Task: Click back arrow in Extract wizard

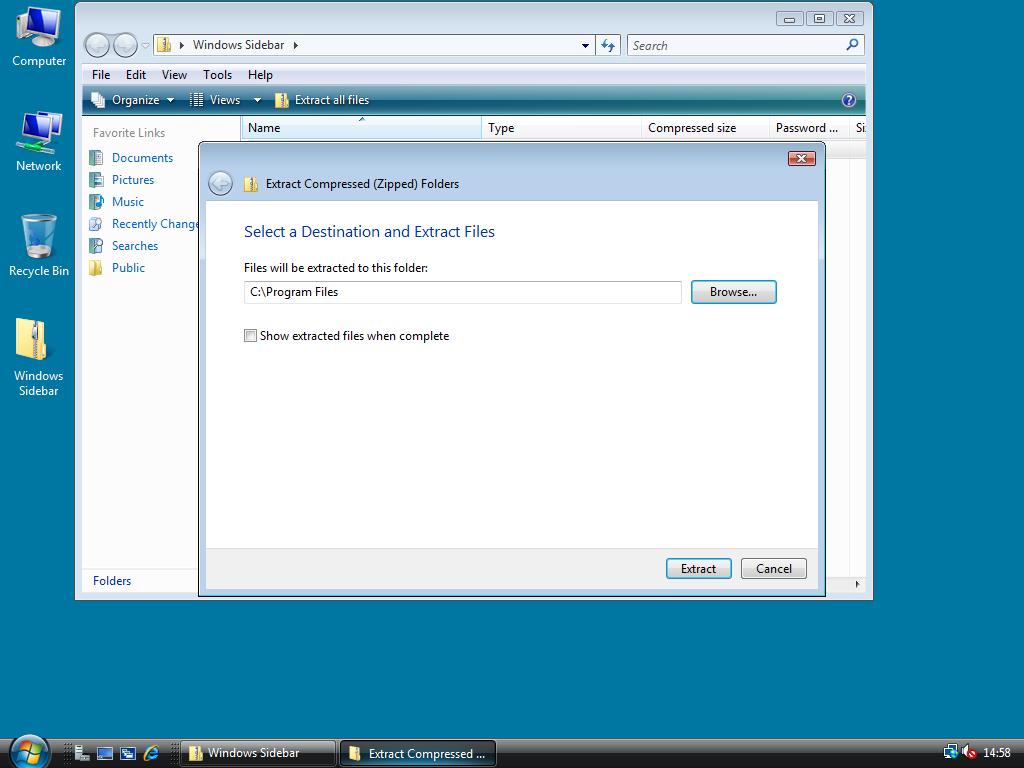Action: [x=221, y=184]
